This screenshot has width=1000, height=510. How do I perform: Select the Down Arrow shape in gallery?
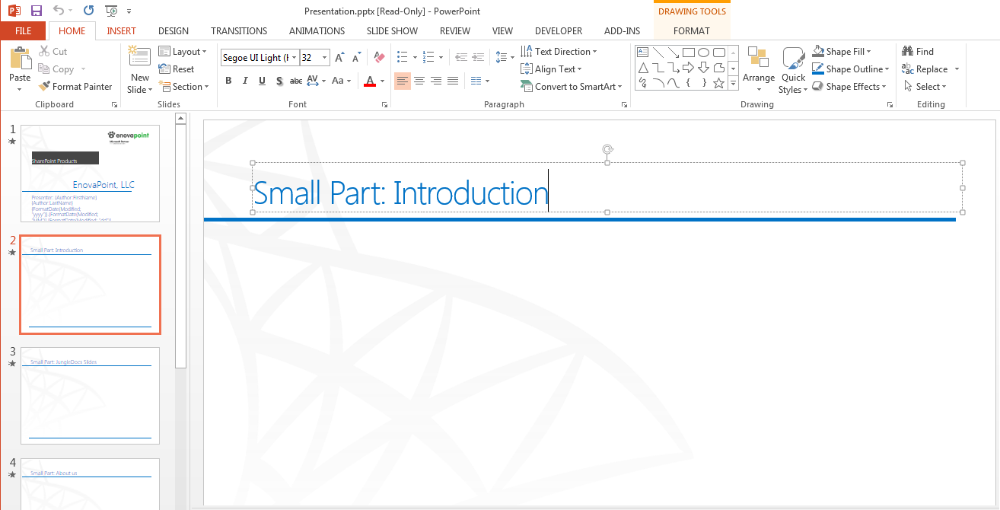(703, 68)
